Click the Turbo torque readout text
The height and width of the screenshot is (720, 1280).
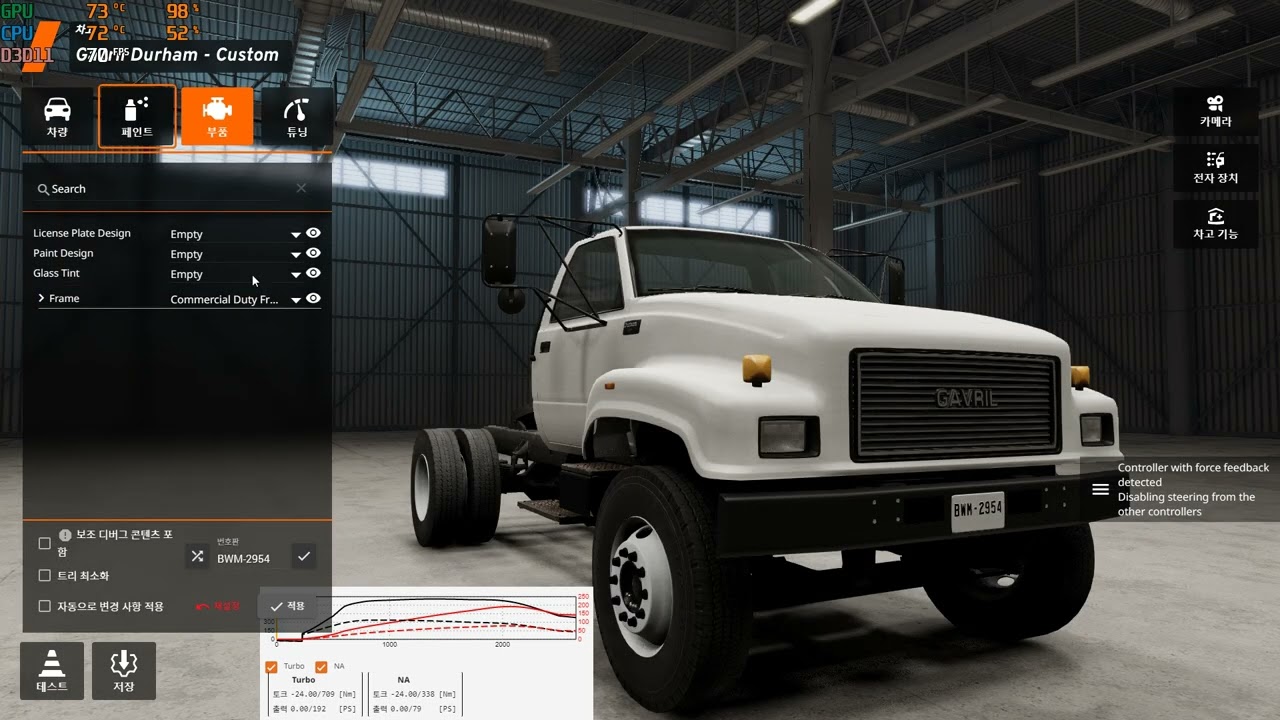click(x=314, y=694)
